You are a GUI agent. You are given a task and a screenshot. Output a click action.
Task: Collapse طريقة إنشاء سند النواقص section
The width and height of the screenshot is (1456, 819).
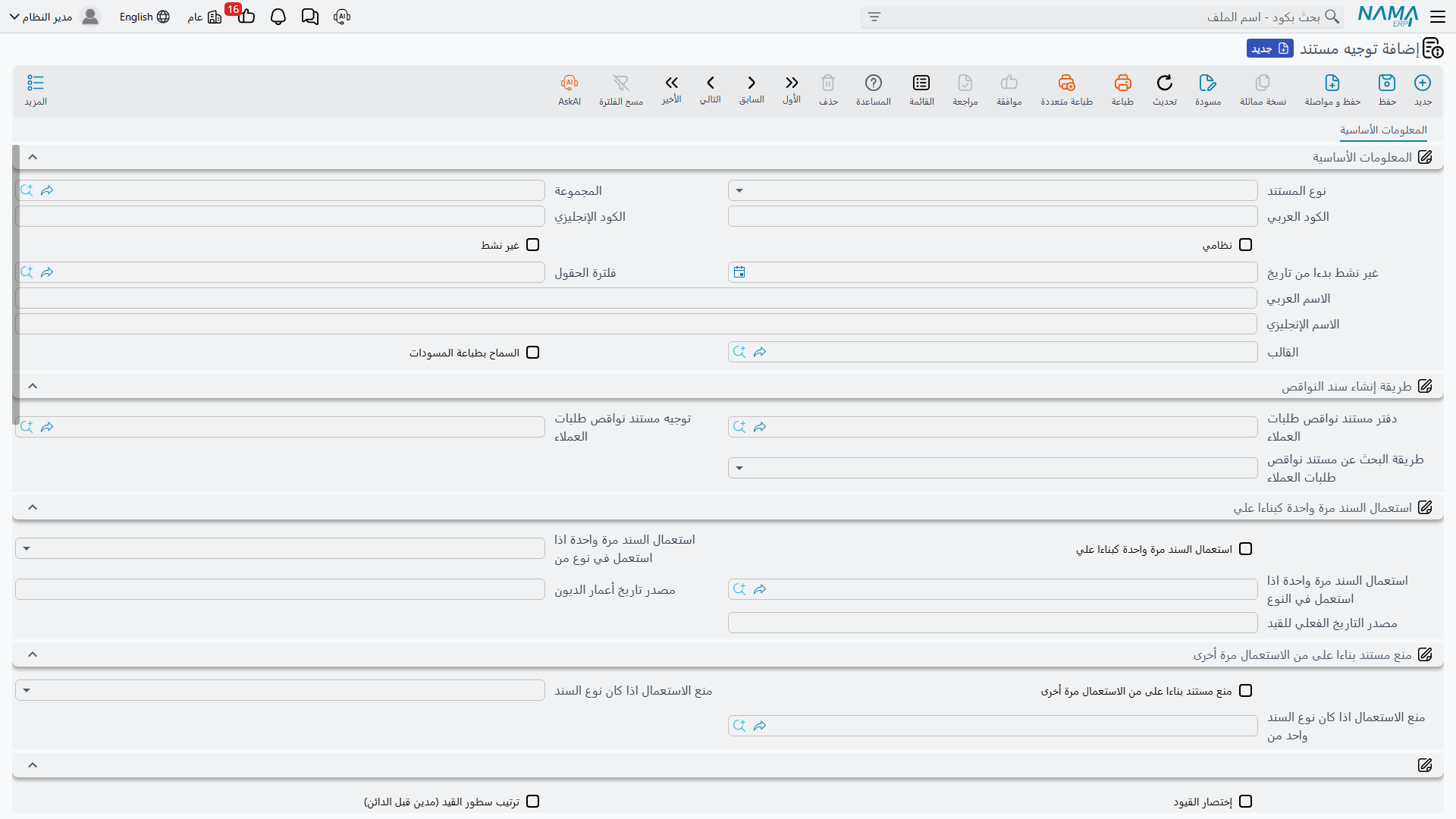click(x=33, y=386)
